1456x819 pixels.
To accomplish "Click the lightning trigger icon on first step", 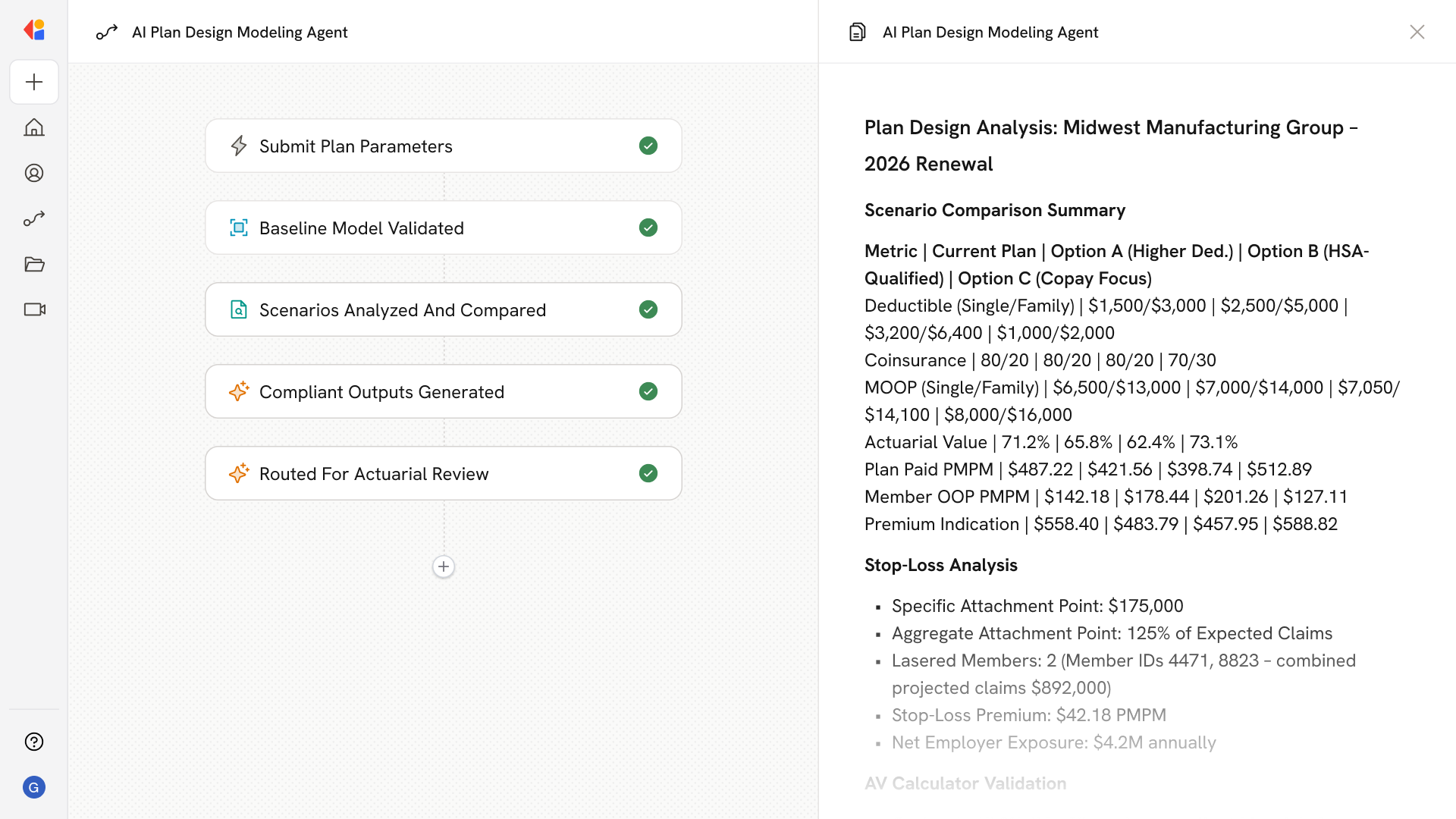I will click(x=239, y=146).
